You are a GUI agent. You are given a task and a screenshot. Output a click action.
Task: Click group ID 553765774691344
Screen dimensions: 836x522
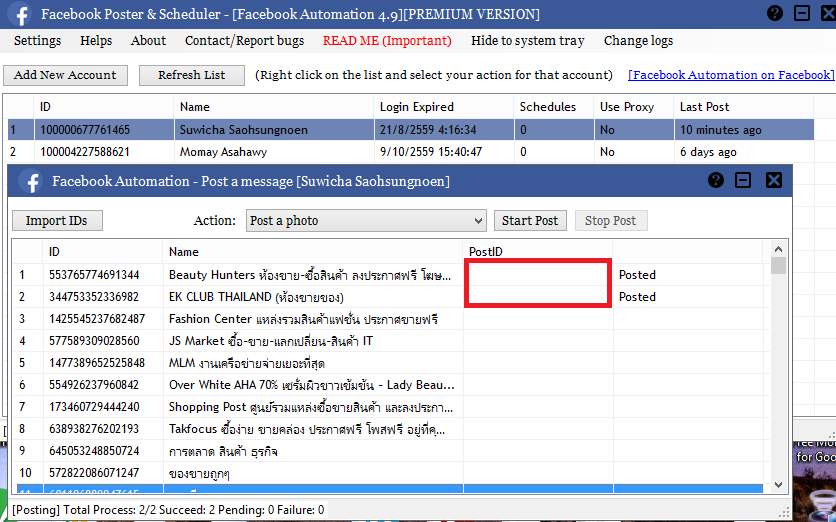click(94, 275)
